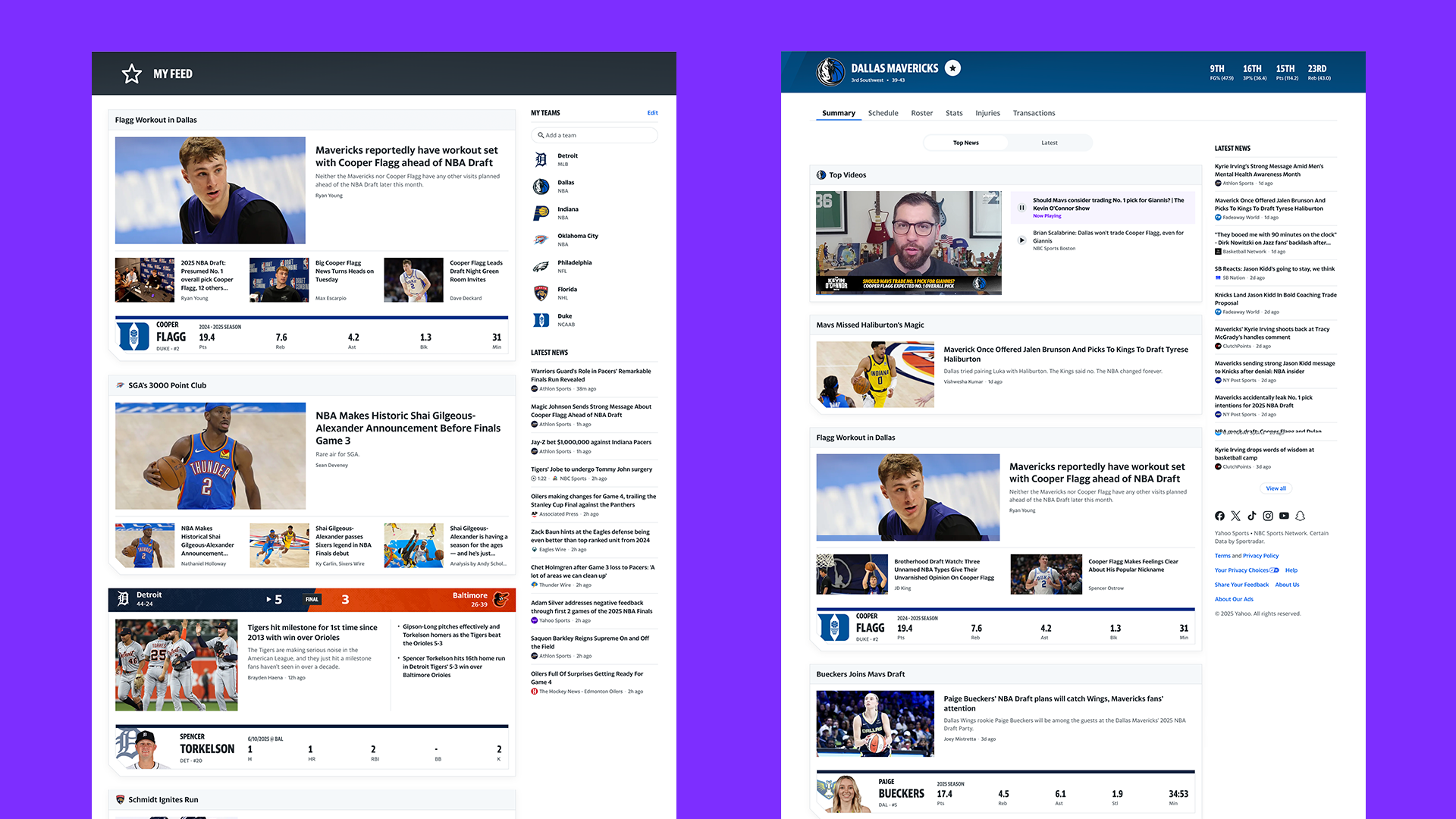Open the YouTube social icon
The height and width of the screenshot is (819, 1456).
(1284, 516)
